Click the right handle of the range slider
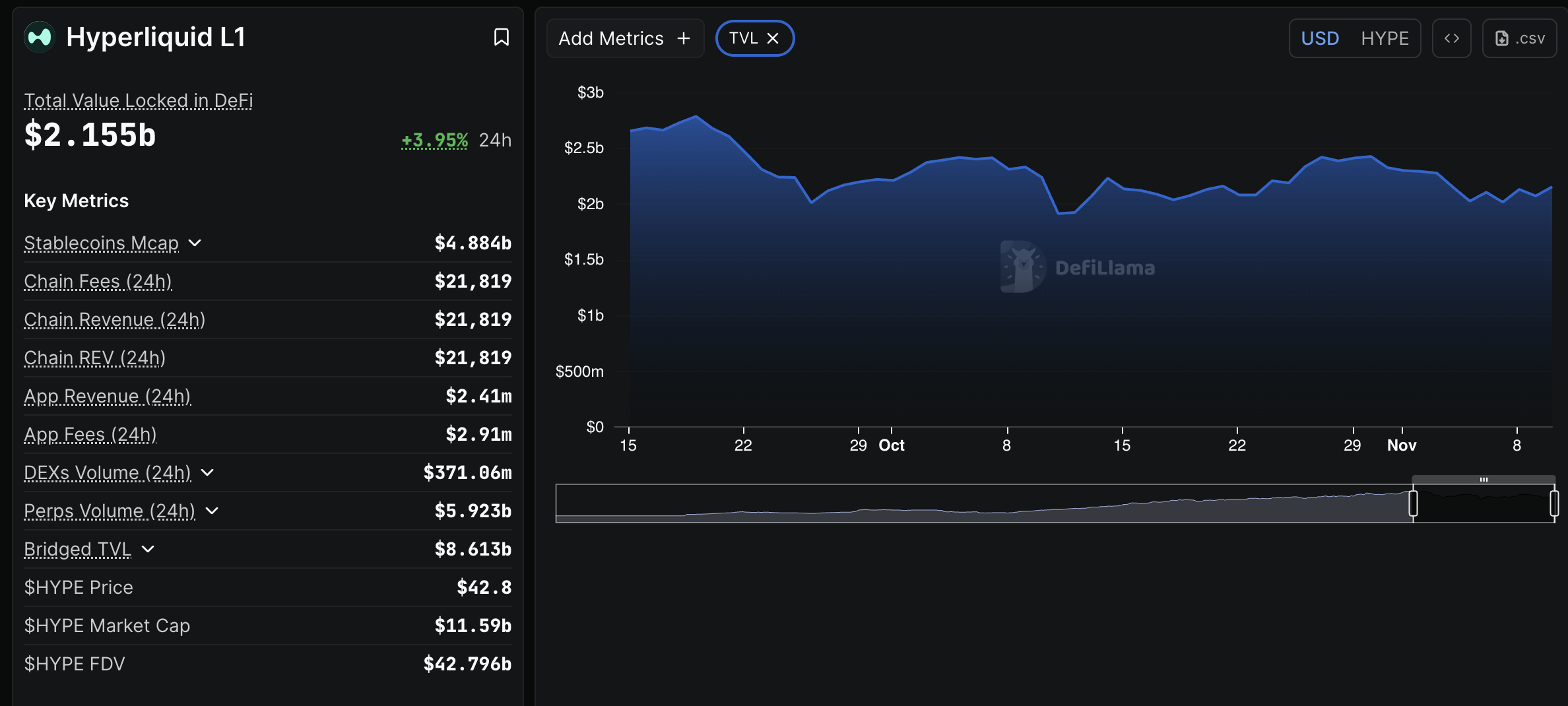 tap(1554, 503)
